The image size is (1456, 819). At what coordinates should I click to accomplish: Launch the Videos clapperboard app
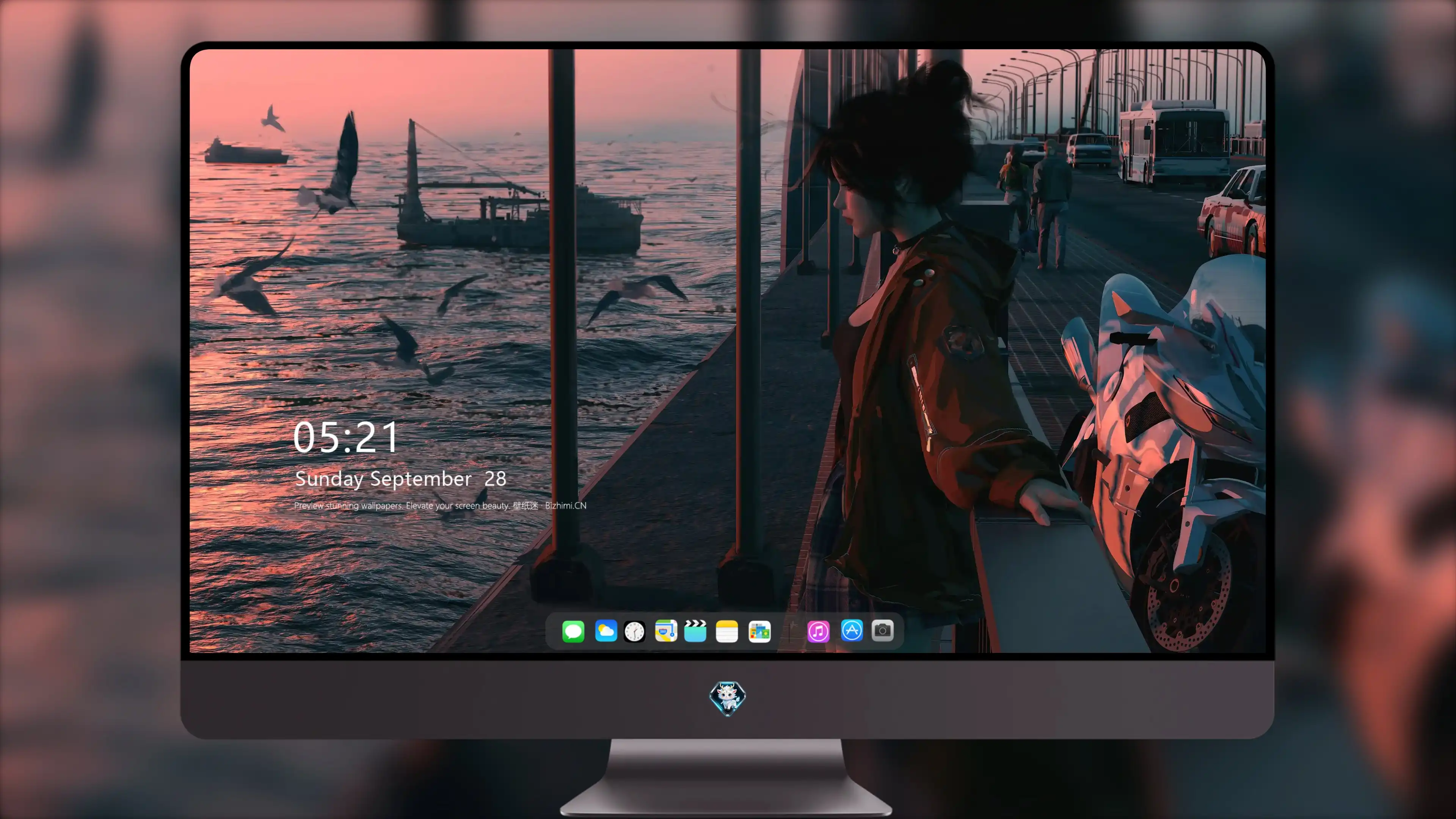point(695,631)
